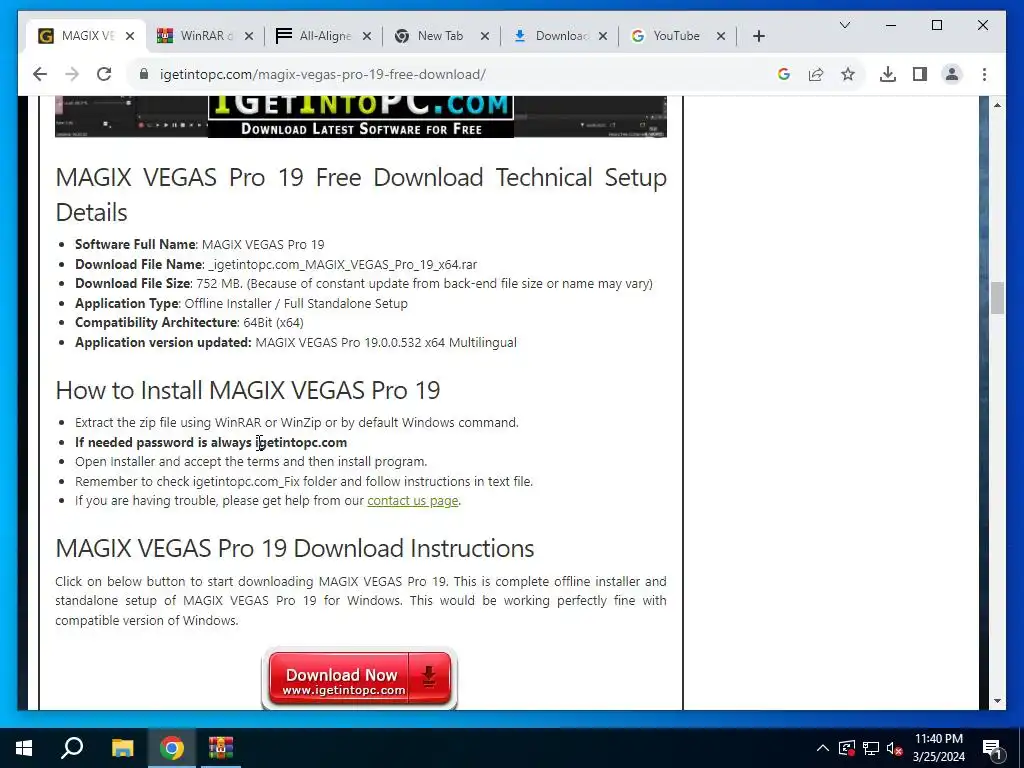Click 'Remember to check igetintopc.com_Fix folder' line
The height and width of the screenshot is (768, 1024).
click(304, 482)
